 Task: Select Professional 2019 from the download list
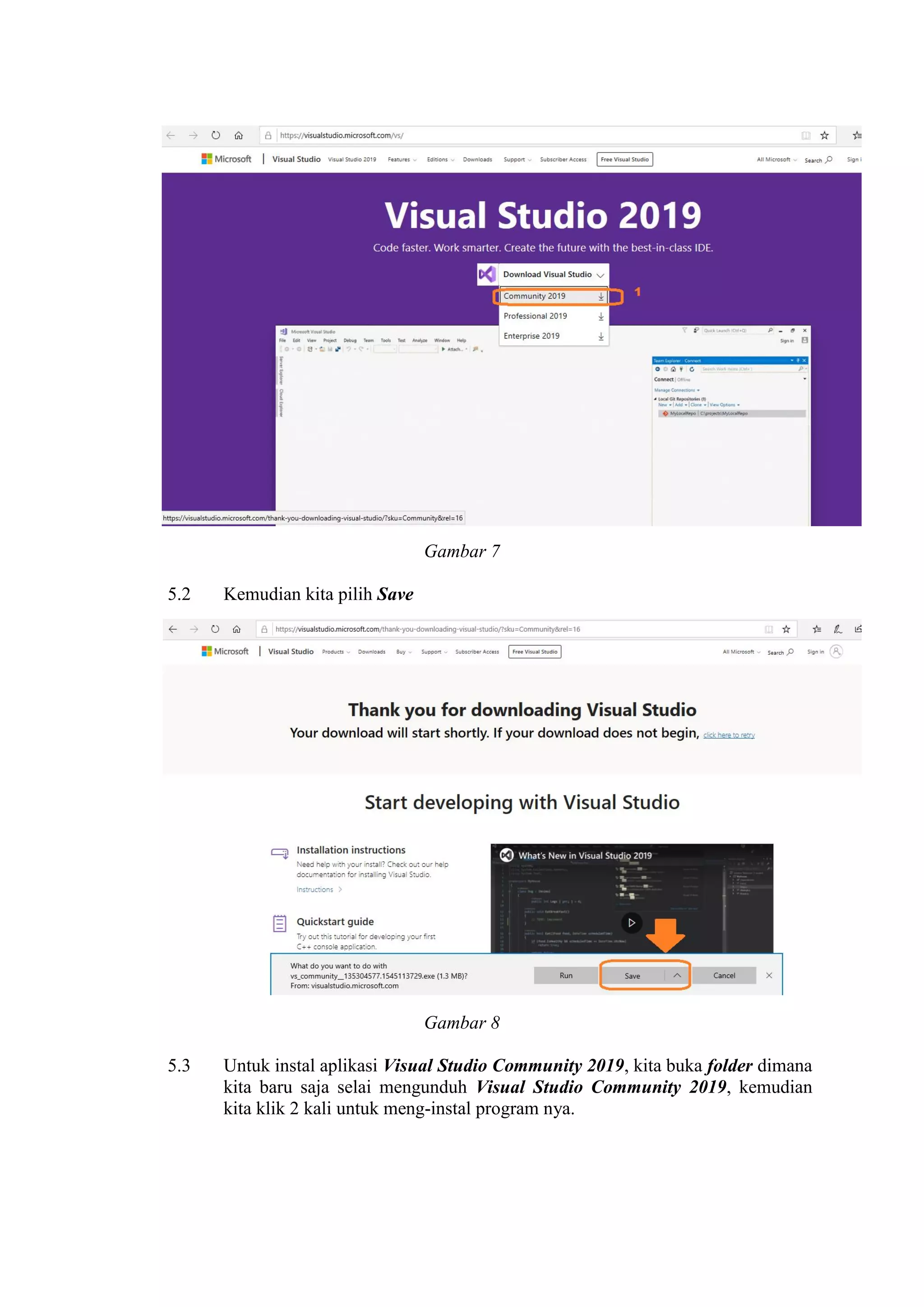click(554, 316)
